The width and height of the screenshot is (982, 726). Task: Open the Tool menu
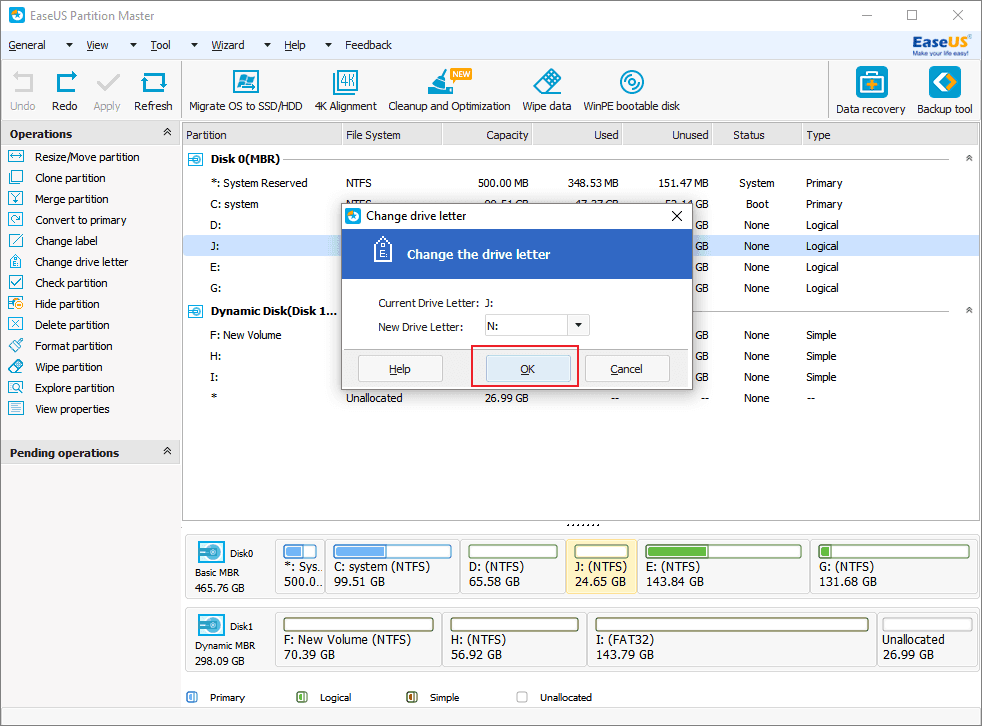160,45
